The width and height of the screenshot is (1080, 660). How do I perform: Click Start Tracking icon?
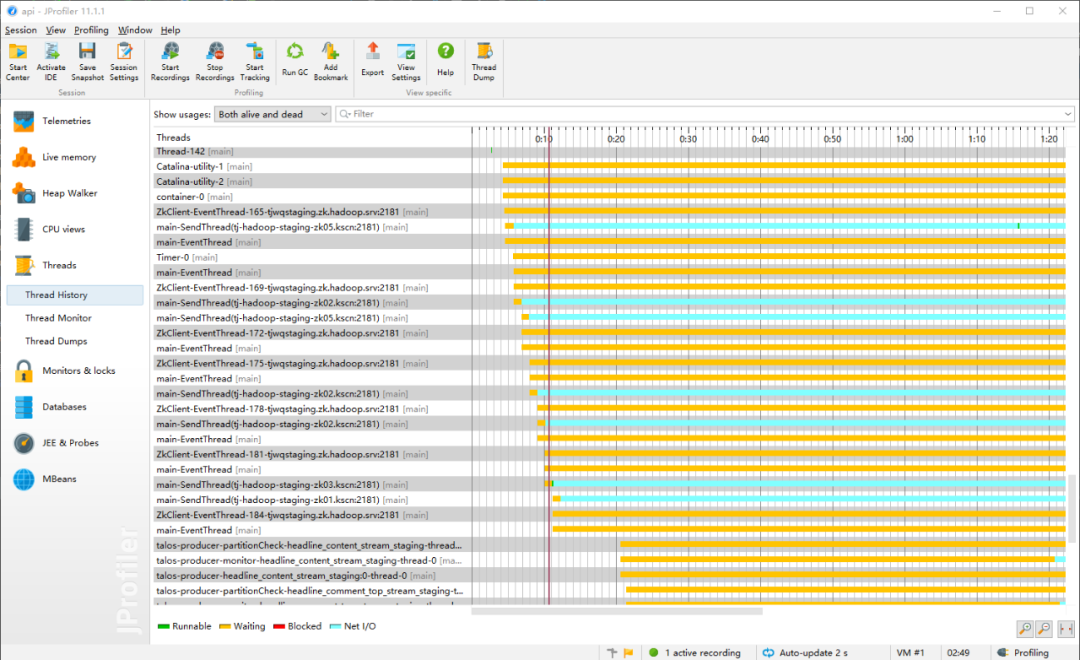tap(255, 61)
